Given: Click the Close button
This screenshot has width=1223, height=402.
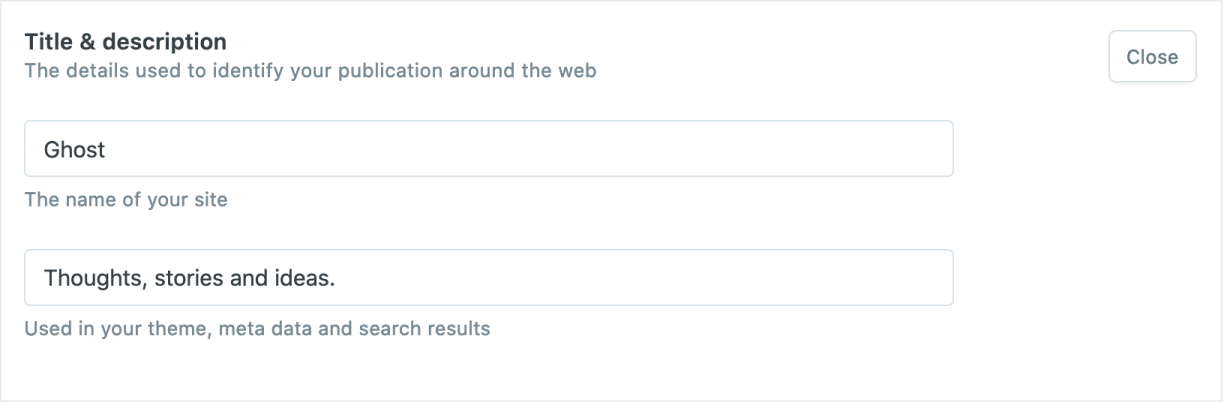Looking at the screenshot, I should tap(1152, 57).
